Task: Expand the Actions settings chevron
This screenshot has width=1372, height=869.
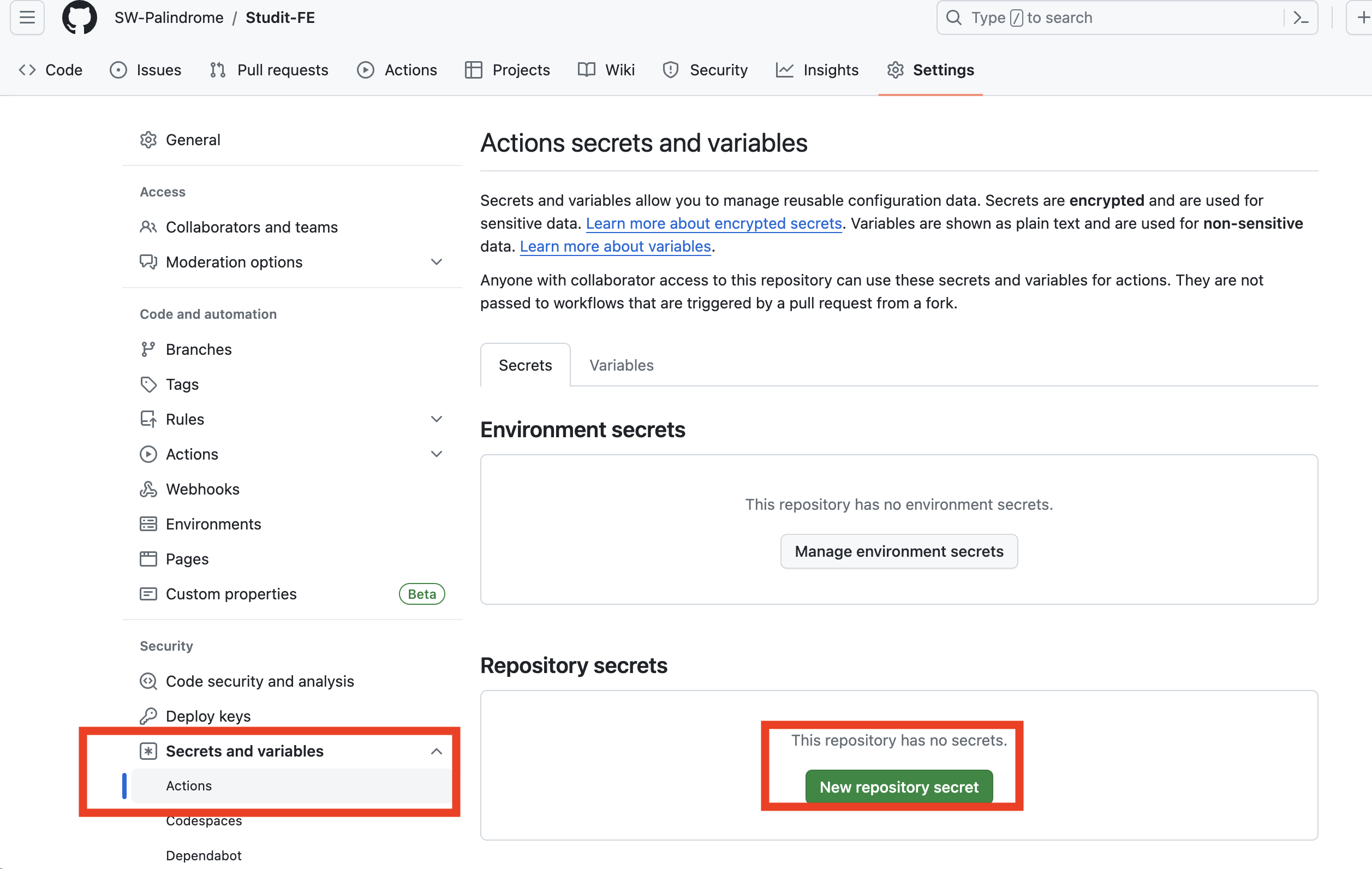Action: [437, 454]
